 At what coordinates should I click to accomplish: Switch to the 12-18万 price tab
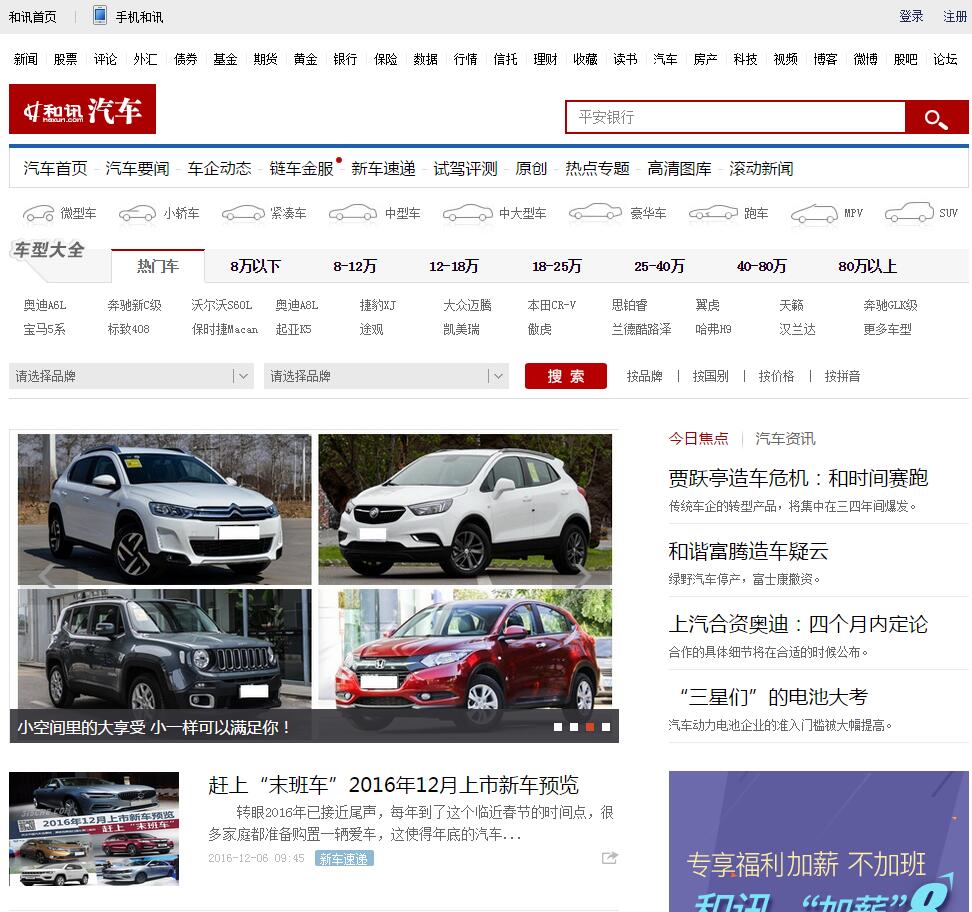[x=454, y=267]
